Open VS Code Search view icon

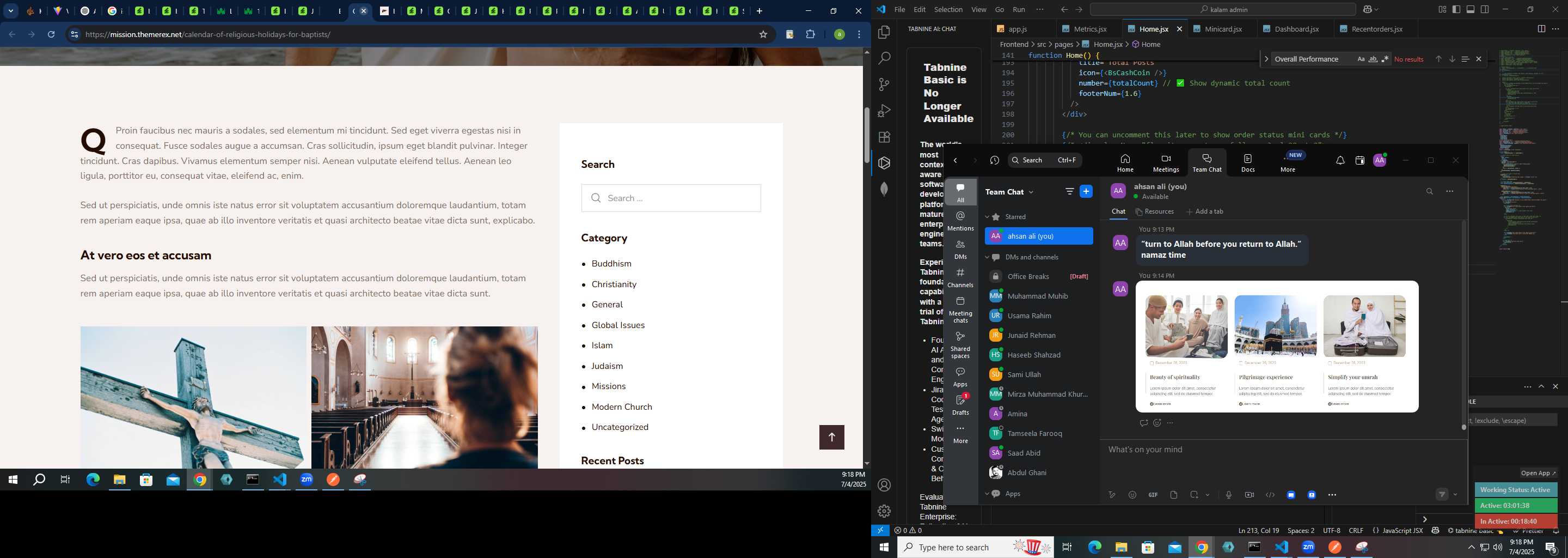tap(884, 58)
